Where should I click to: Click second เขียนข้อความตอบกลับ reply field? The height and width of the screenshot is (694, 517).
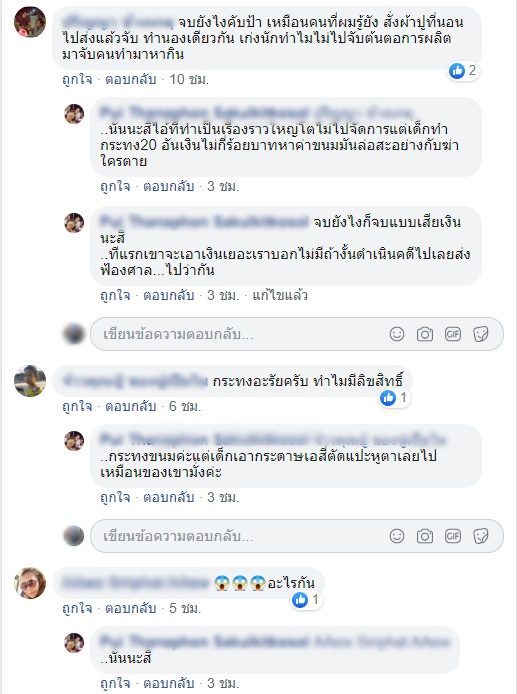297,536
